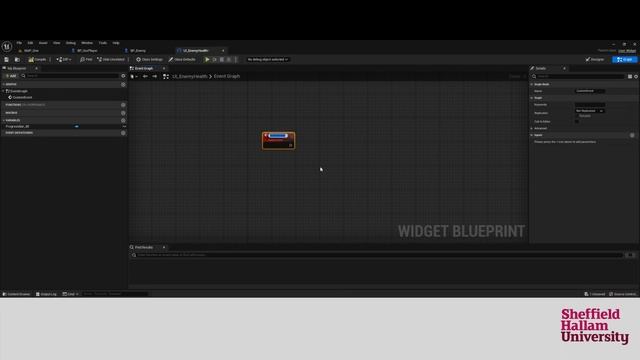This screenshot has height=360, width=640.
Task: Open the Debug menu
Action: tap(71, 43)
